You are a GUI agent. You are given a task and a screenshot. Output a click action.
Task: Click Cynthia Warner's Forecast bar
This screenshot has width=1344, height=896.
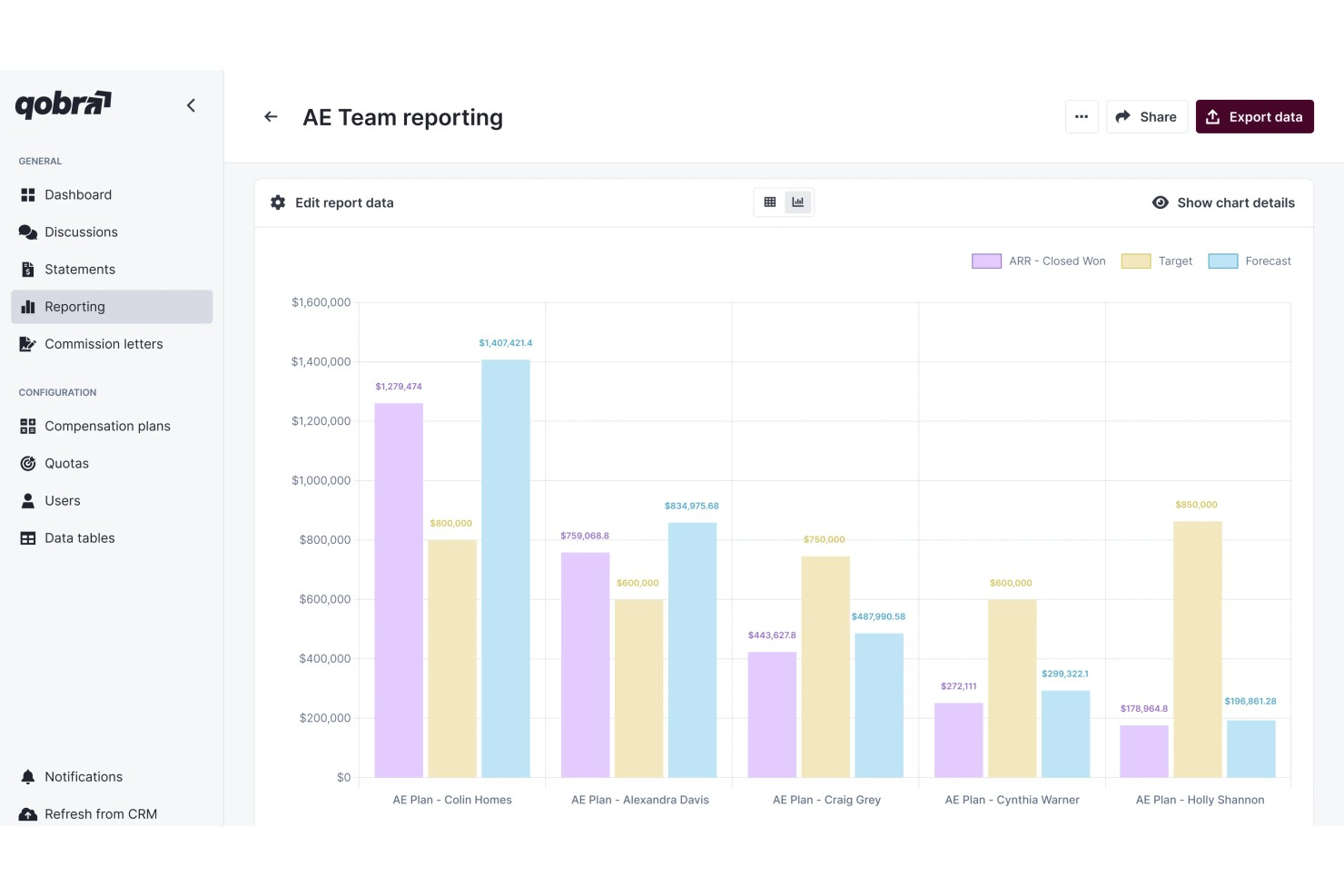tap(1066, 734)
